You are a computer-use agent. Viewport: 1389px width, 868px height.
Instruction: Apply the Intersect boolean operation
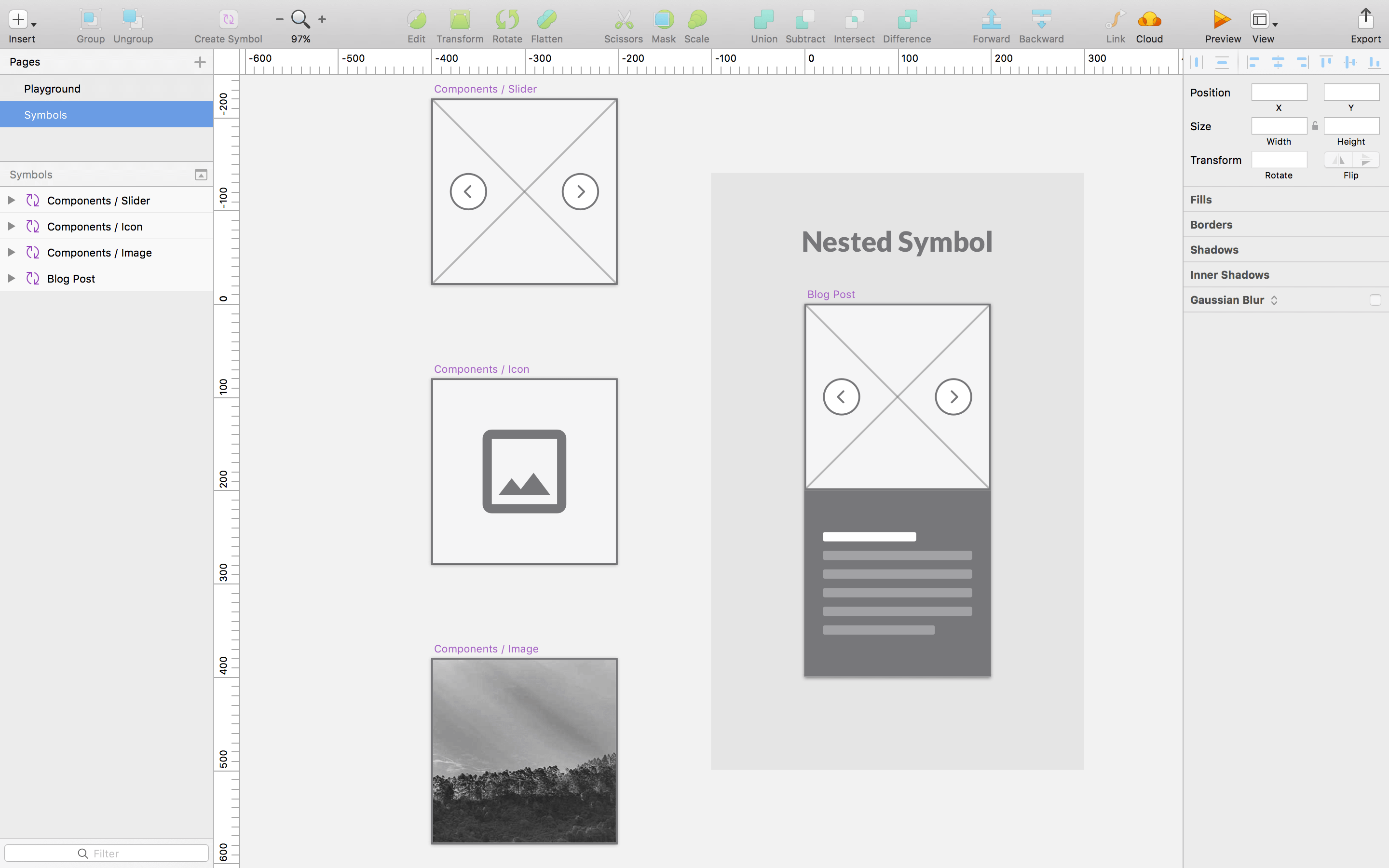tap(854, 20)
